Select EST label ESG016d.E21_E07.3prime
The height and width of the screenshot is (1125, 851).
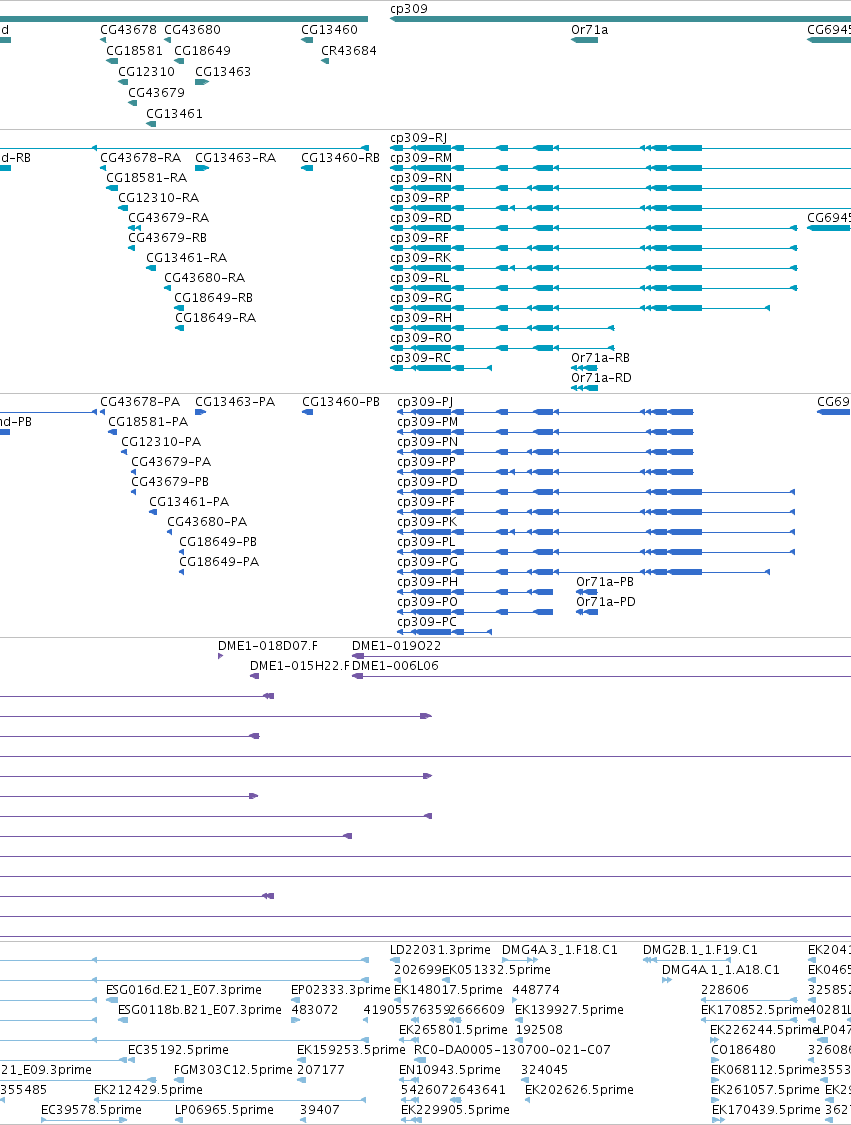[184, 990]
